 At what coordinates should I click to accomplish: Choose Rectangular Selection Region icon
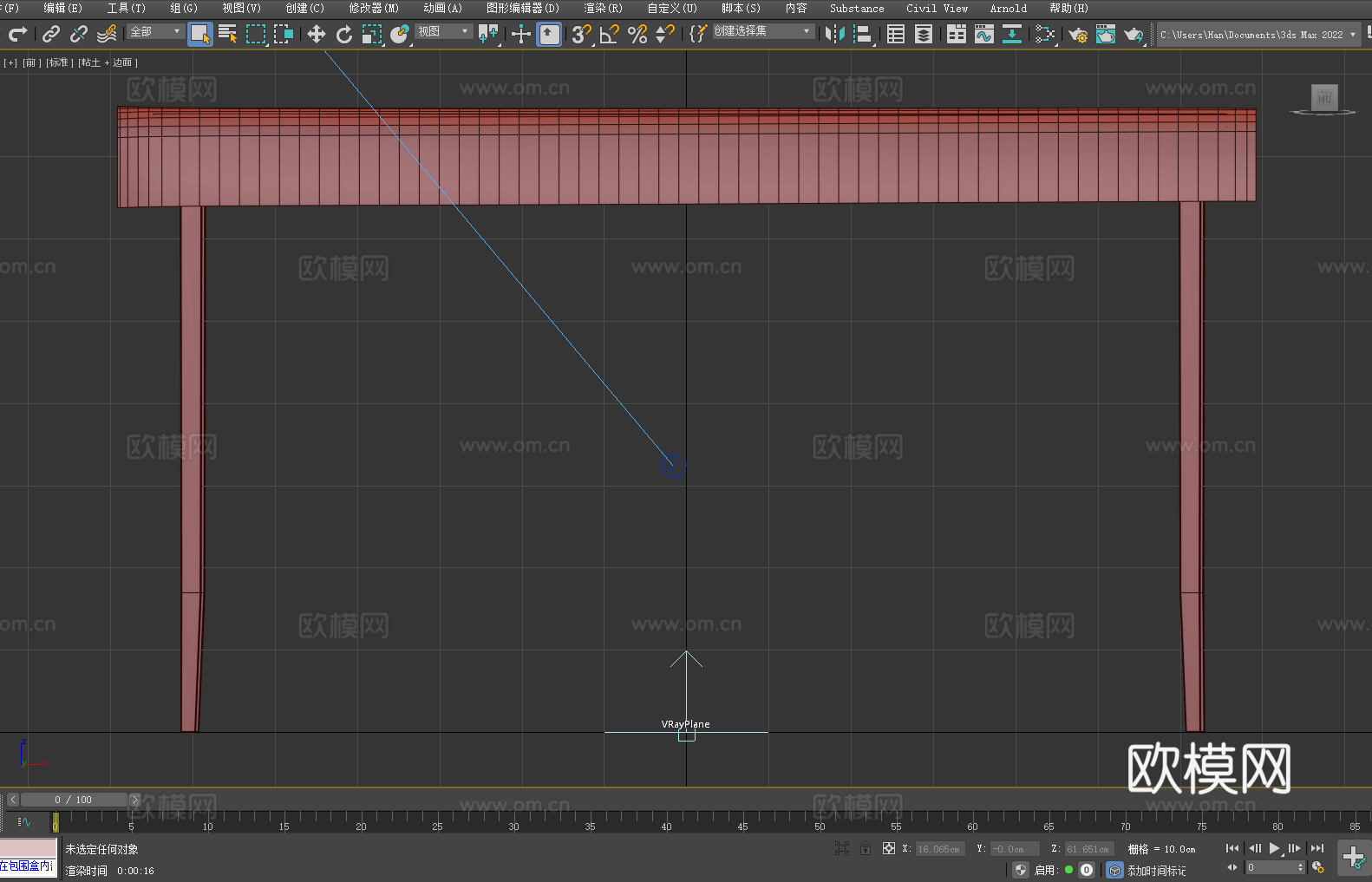pyautogui.click(x=256, y=34)
